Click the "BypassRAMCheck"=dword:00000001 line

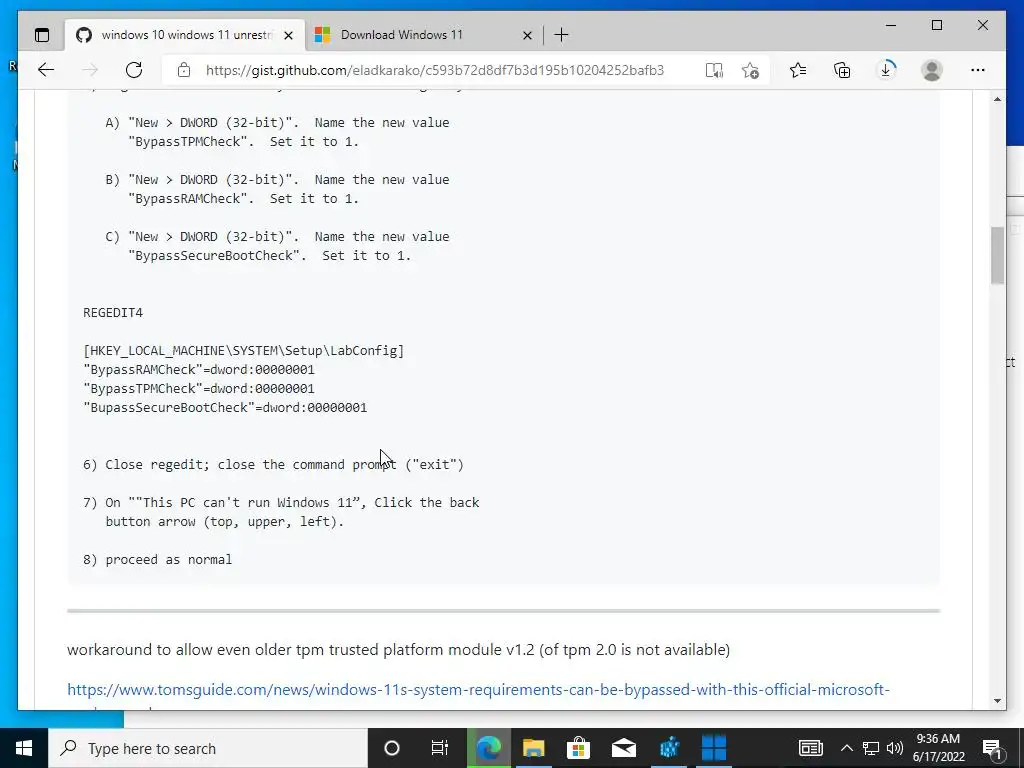pos(199,370)
